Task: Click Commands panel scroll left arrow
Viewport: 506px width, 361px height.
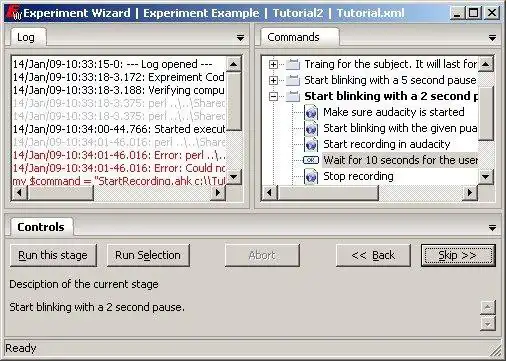Action: (270, 192)
